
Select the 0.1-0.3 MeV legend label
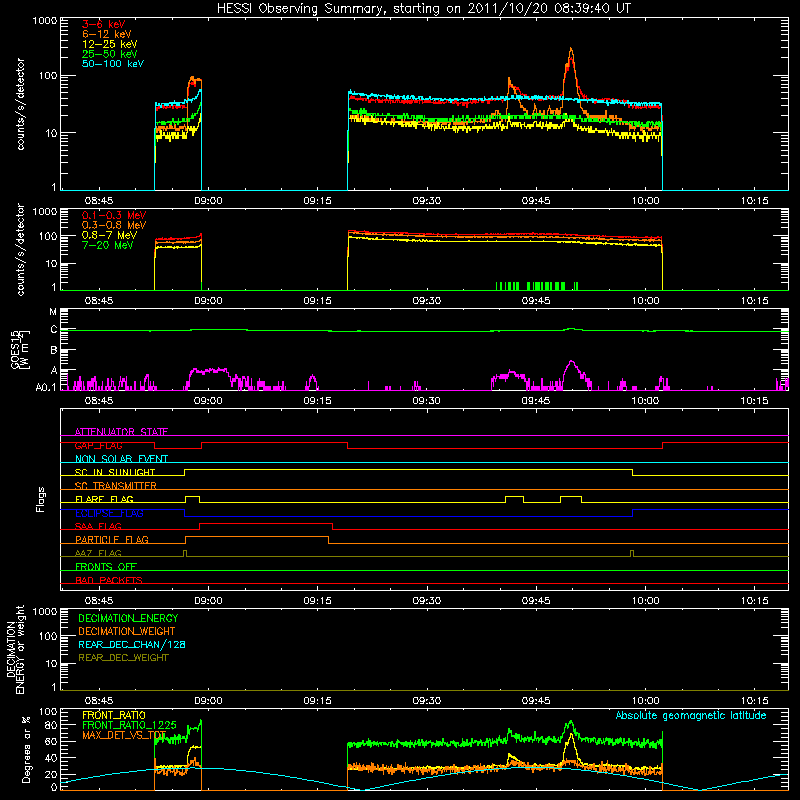(114, 215)
